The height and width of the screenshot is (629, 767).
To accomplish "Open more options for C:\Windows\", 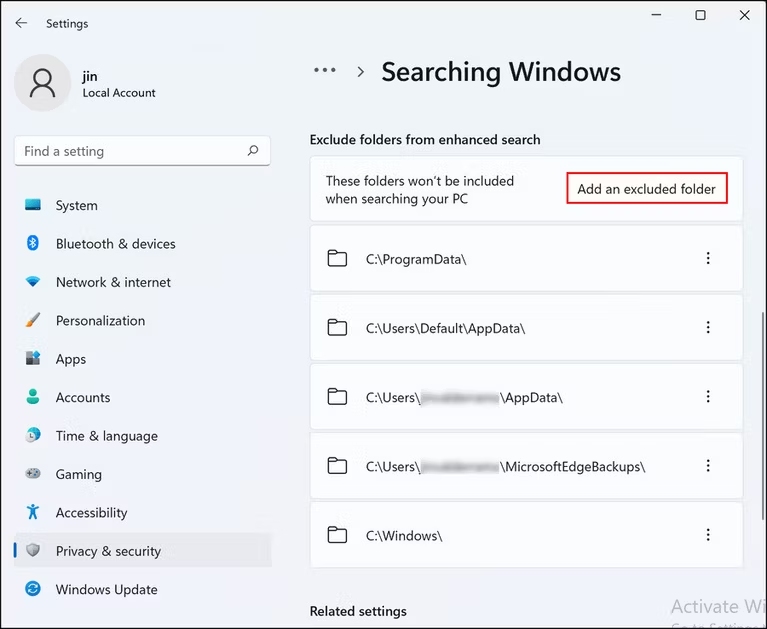I will [708, 535].
